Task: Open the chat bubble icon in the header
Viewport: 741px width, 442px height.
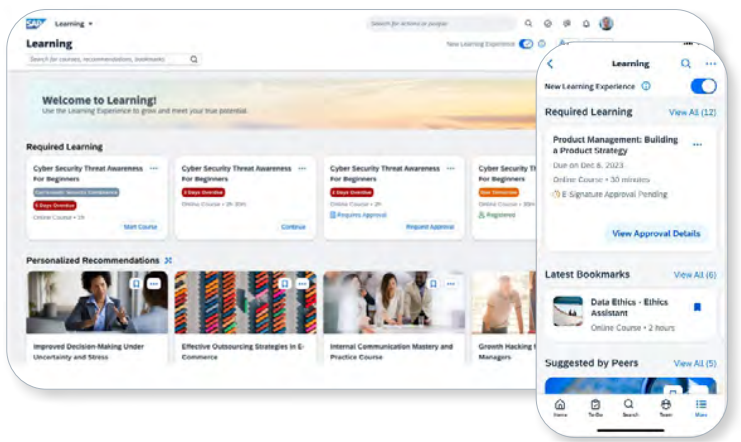Action: click(567, 23)
